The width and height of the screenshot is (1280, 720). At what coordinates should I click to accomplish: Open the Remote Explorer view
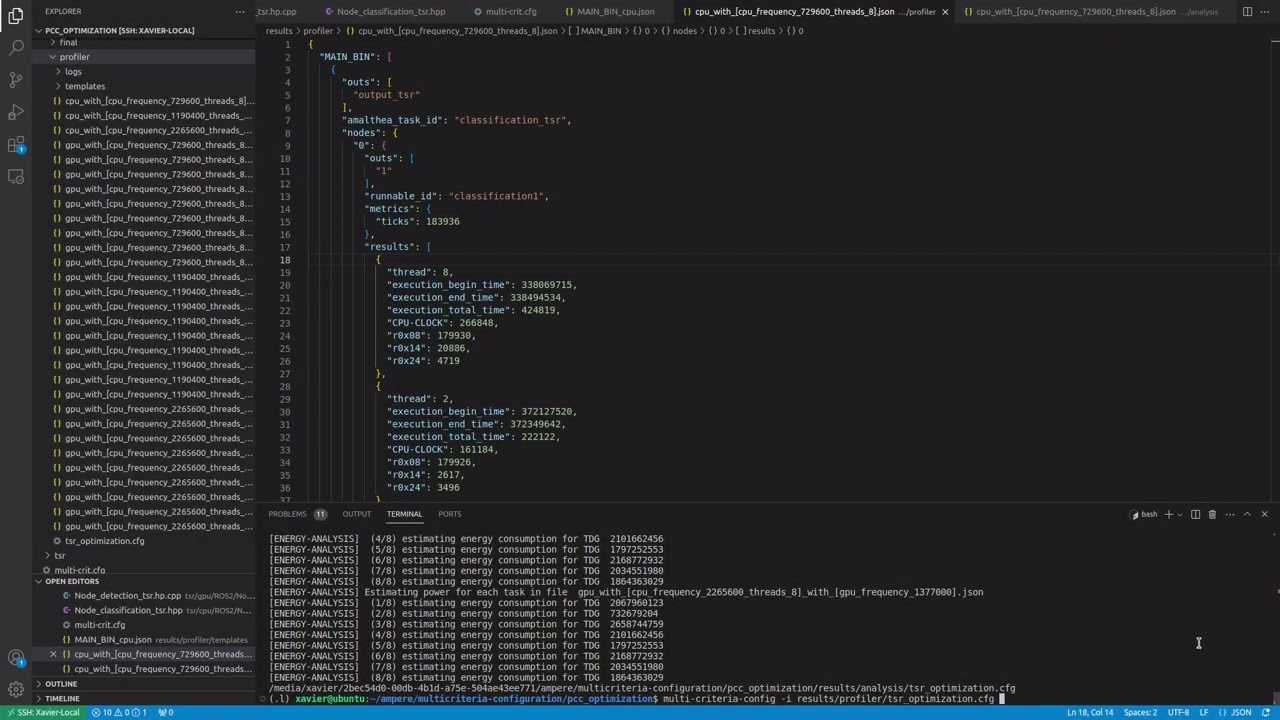pos(16,177)
